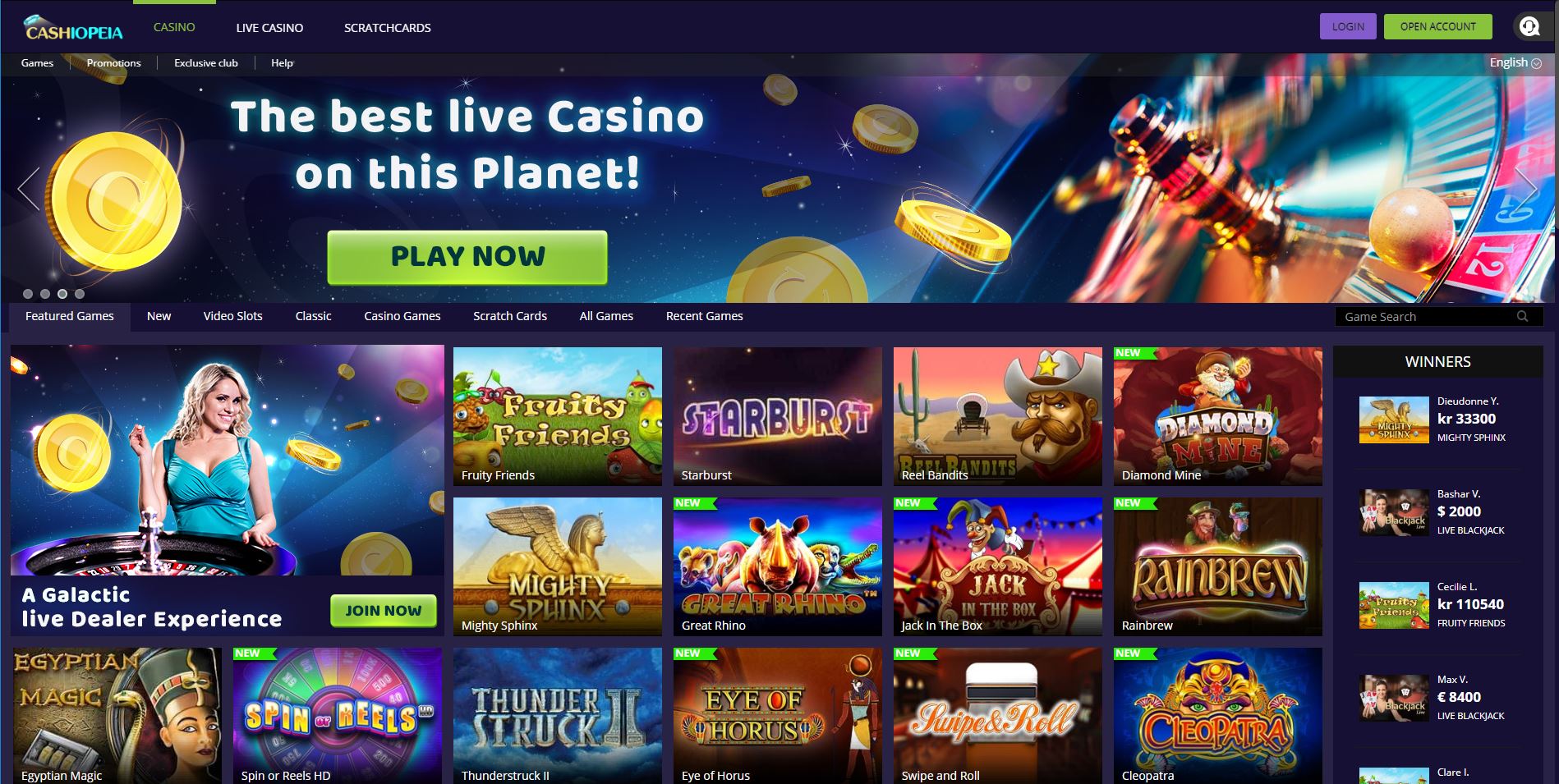The image size is (1559, 784).
Task: Open the Starburst game tile
Action: (x=777, y=416)
